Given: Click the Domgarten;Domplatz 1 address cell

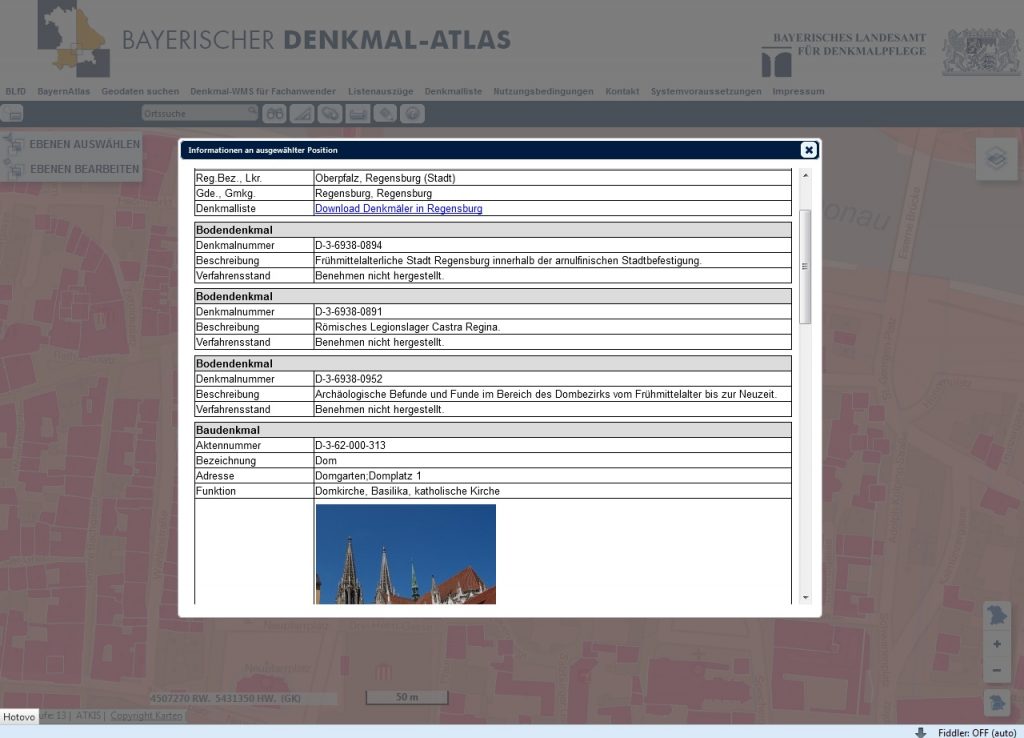Looking at the screenshot, I should (x=552, y=475).
